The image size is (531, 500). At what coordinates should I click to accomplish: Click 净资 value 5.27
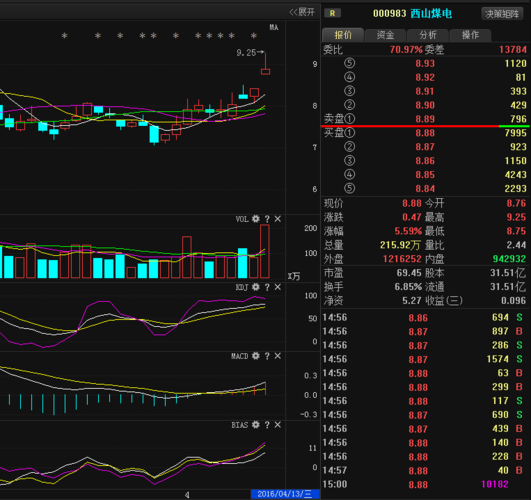[x=412, y=300]
